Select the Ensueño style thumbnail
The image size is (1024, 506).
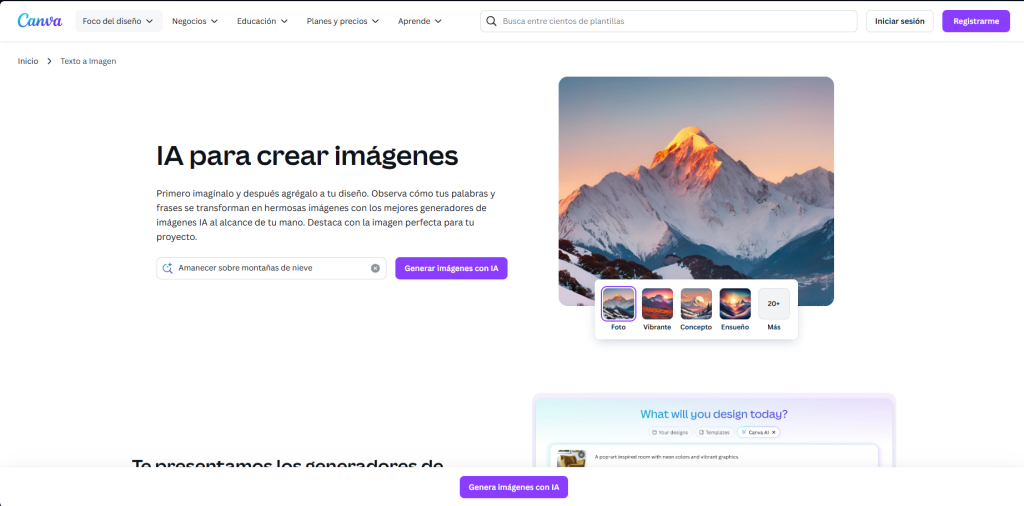pyautogui.click(x=735, y=304)
